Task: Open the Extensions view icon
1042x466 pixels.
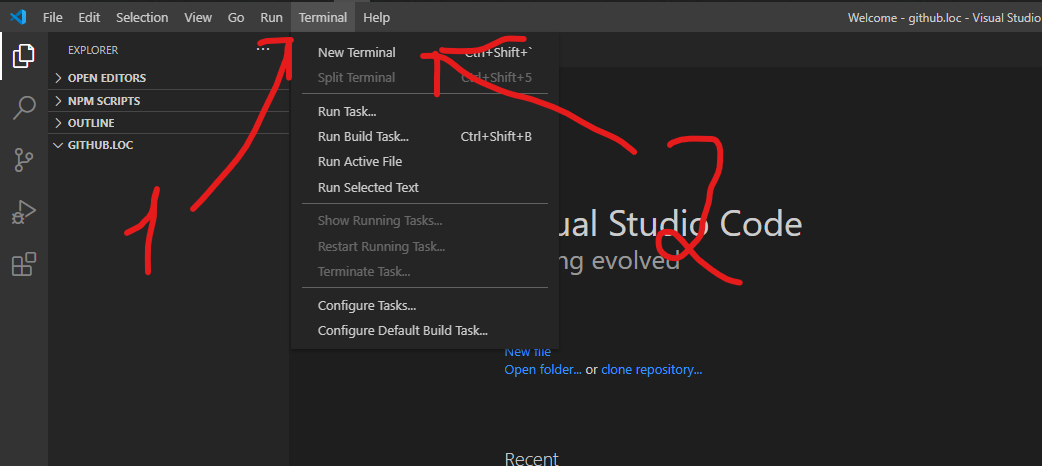Action: (24, 265)
